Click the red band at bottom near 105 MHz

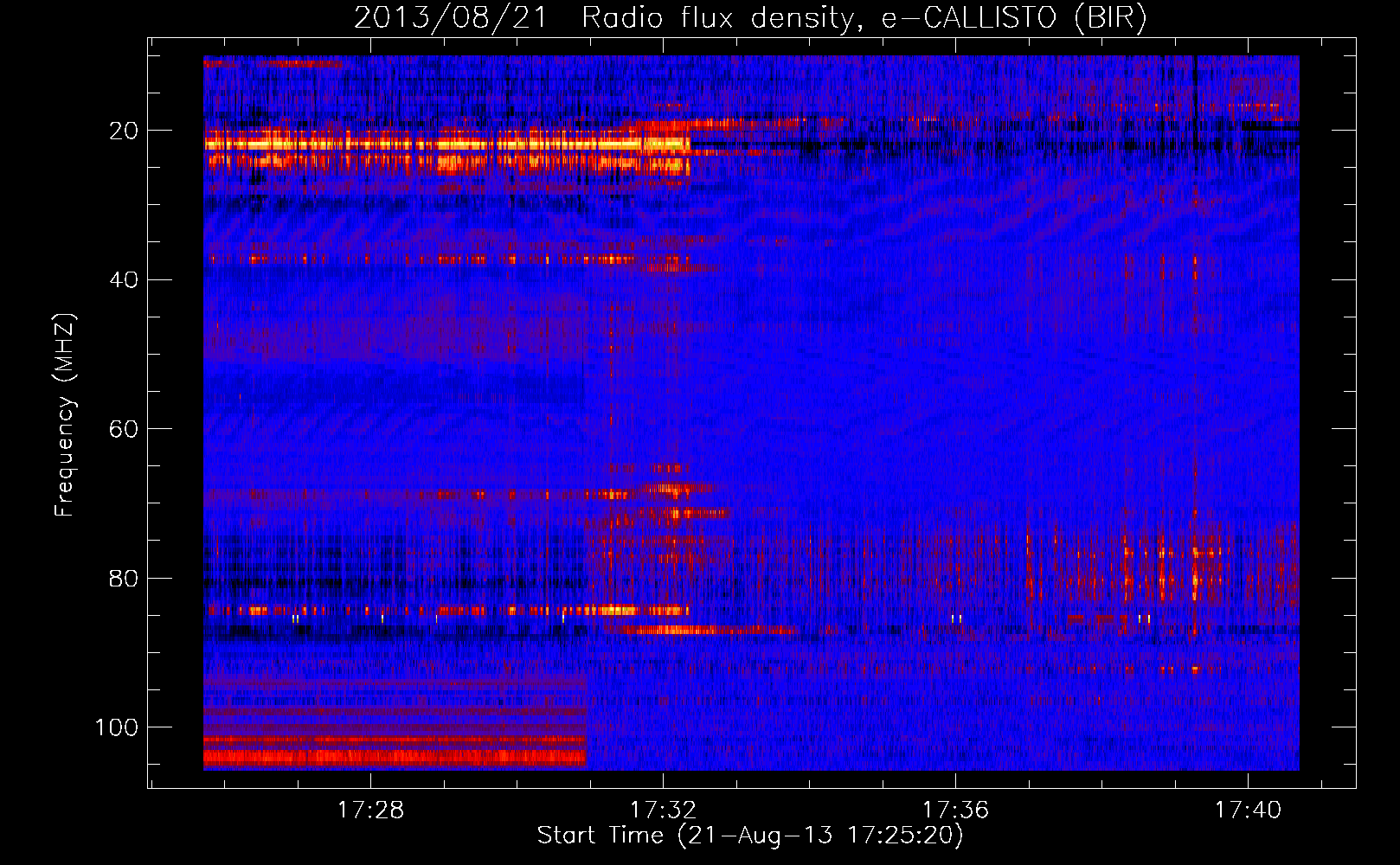point(395,759)
